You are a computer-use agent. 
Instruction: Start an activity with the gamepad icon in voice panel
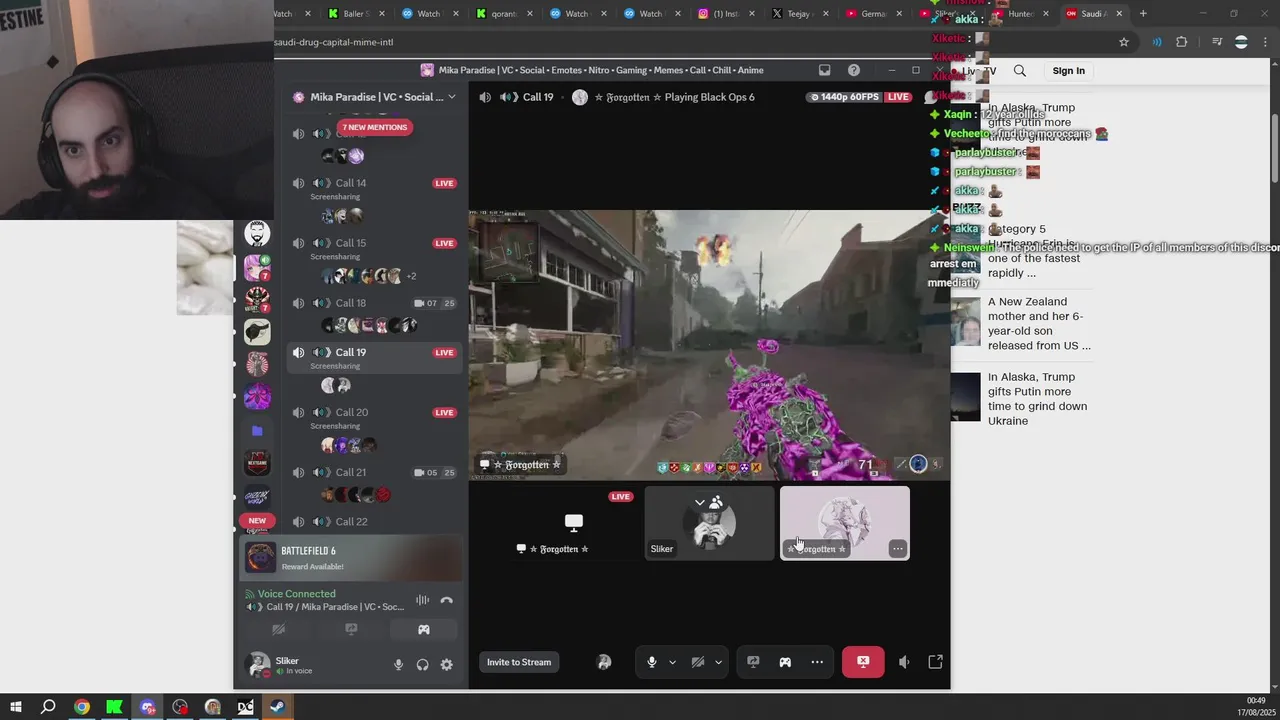[424, 630]
